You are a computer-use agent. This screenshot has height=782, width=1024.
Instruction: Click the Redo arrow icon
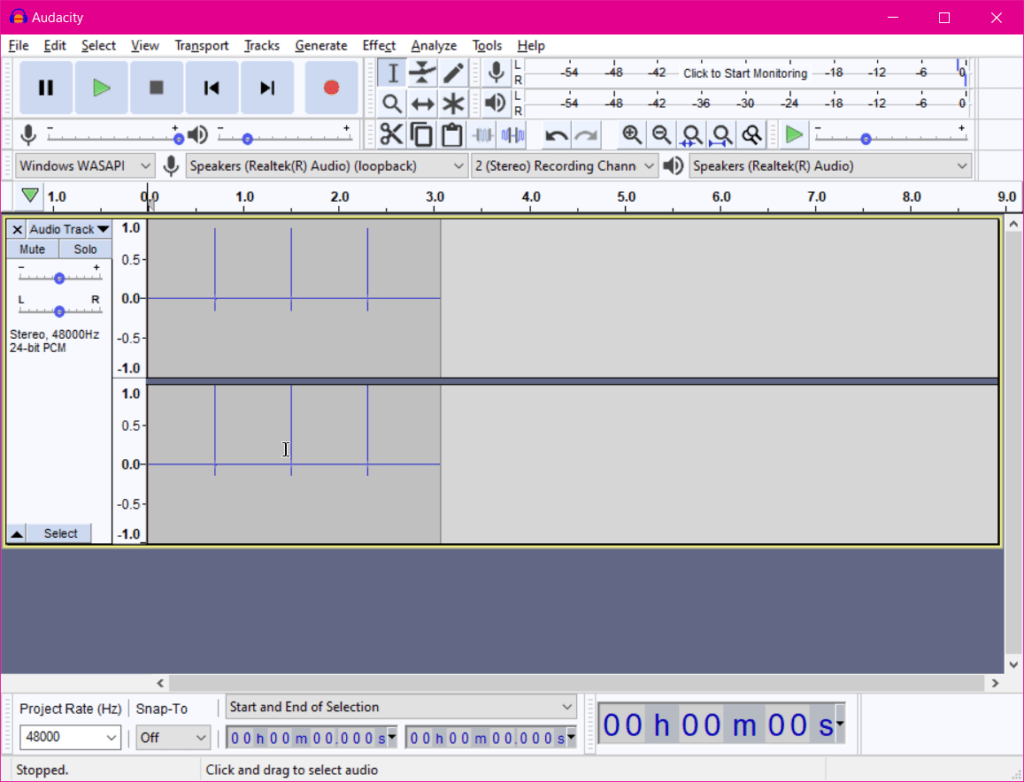(x=586, y=135)
